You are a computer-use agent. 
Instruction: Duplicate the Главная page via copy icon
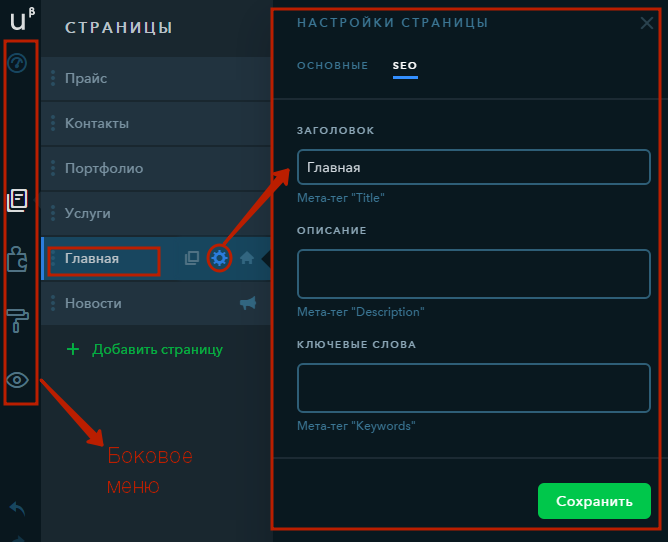[x=192, y=258]
